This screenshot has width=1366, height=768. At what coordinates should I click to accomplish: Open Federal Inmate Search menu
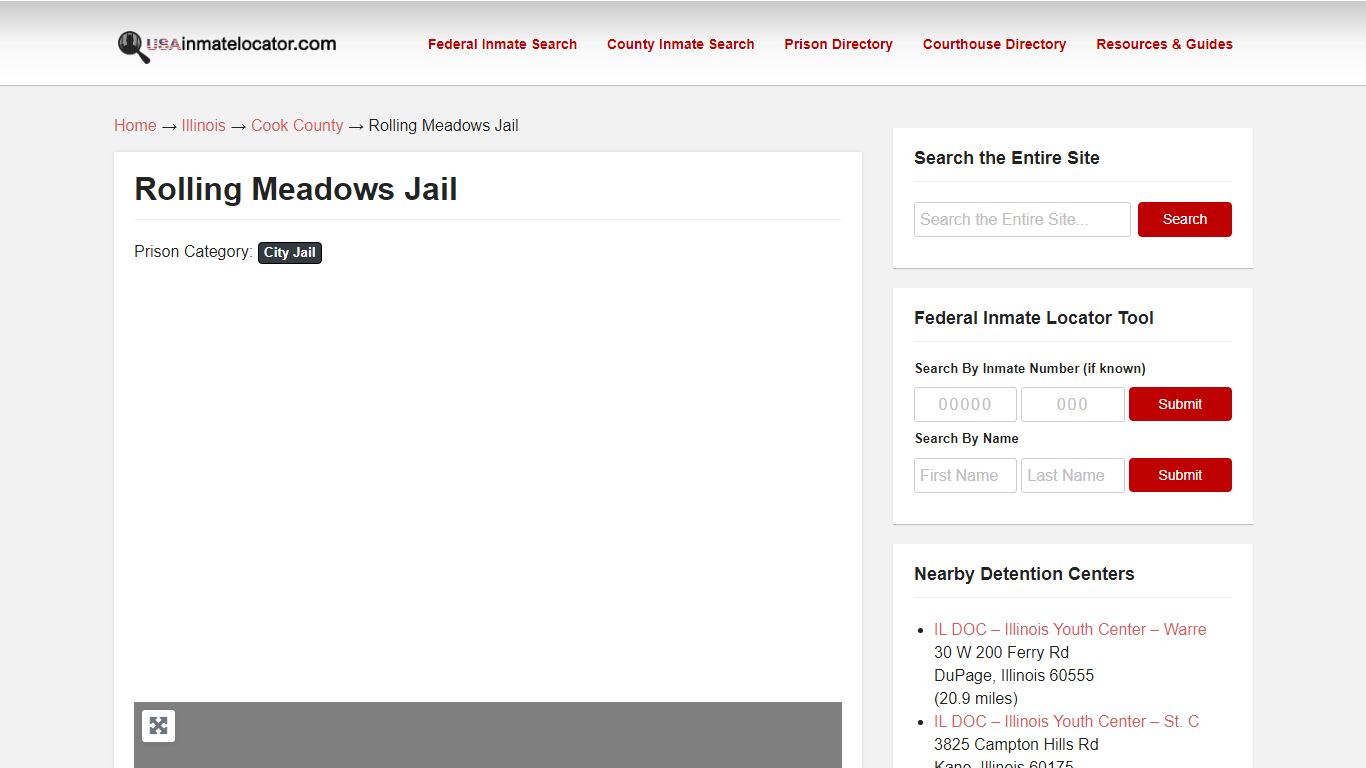tap(502, 44)
